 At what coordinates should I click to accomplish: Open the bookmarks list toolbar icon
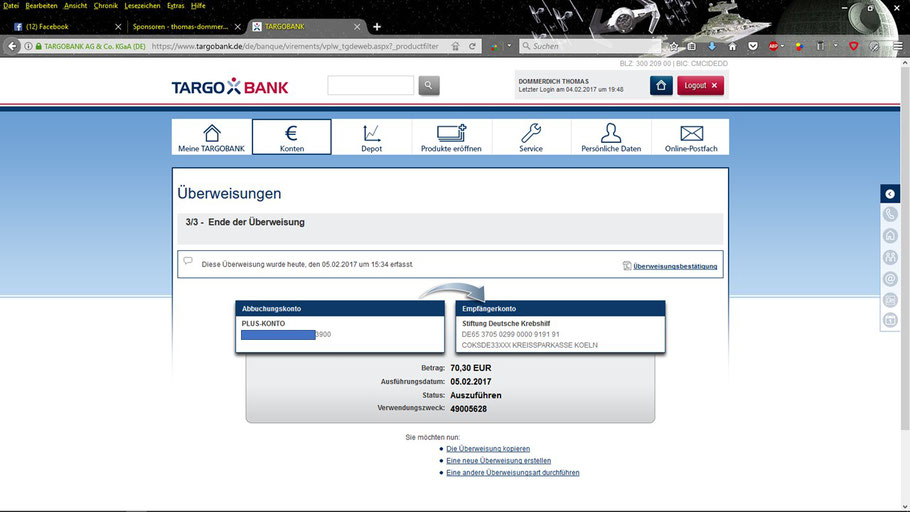pos(692,46)
